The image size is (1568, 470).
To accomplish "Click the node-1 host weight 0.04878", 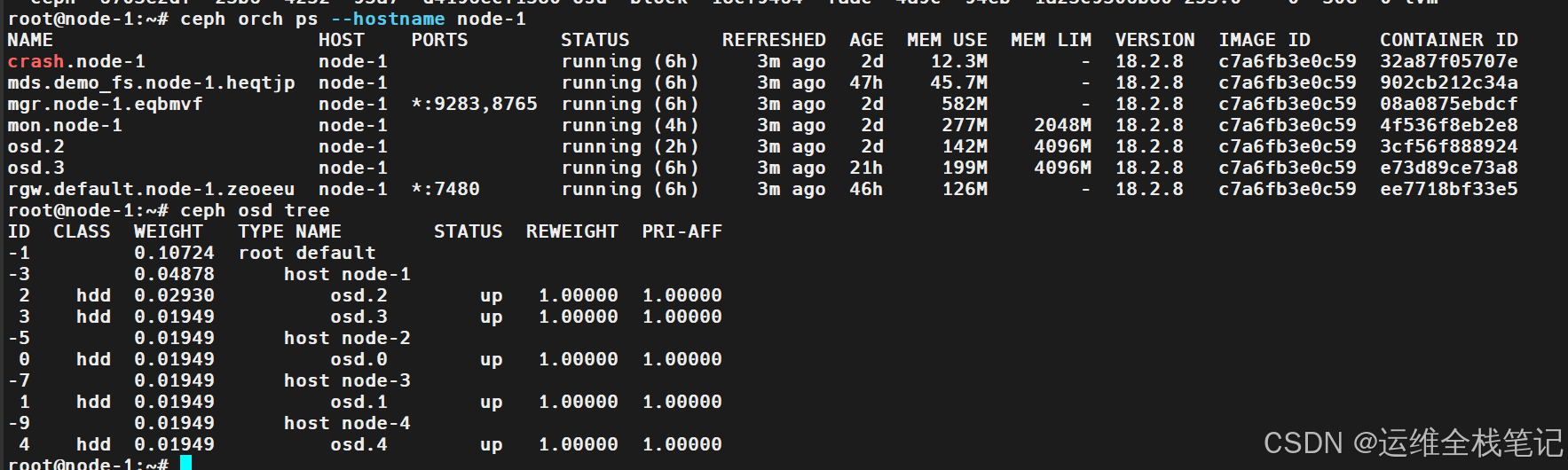I will tap(174, 274).
